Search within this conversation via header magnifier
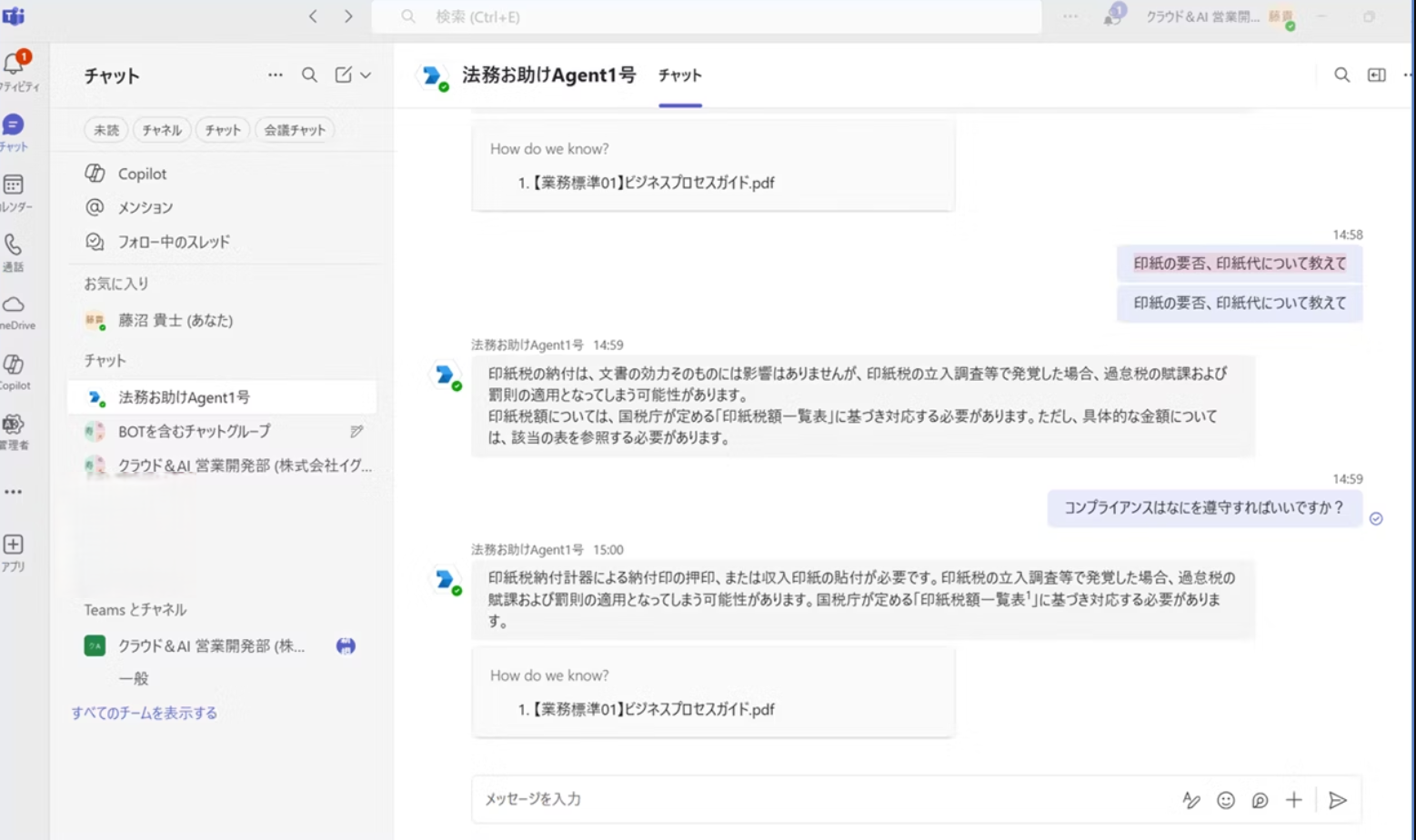1416x840 pixels. pyautogui.click(x=1341, y=75)
